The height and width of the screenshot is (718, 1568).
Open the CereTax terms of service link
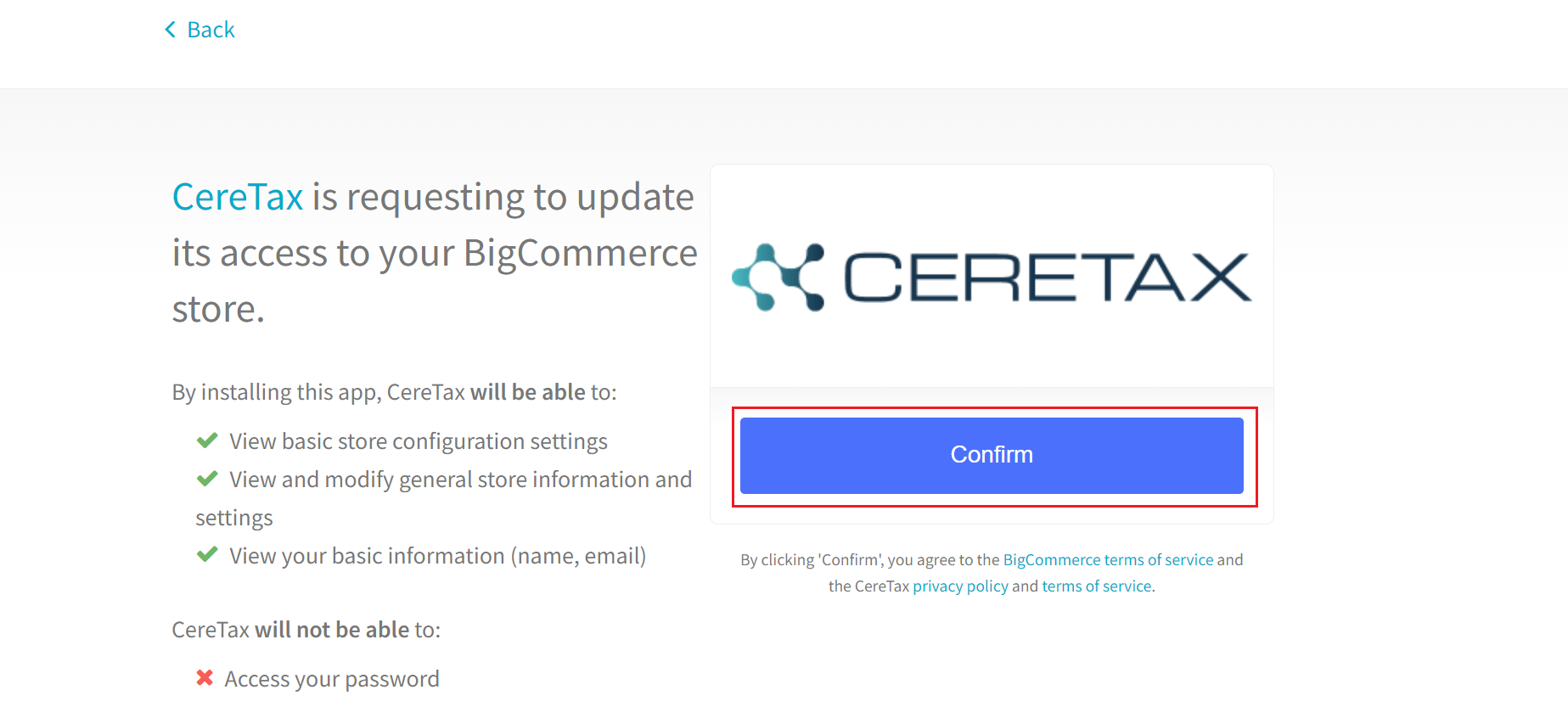pos(1097,586)
